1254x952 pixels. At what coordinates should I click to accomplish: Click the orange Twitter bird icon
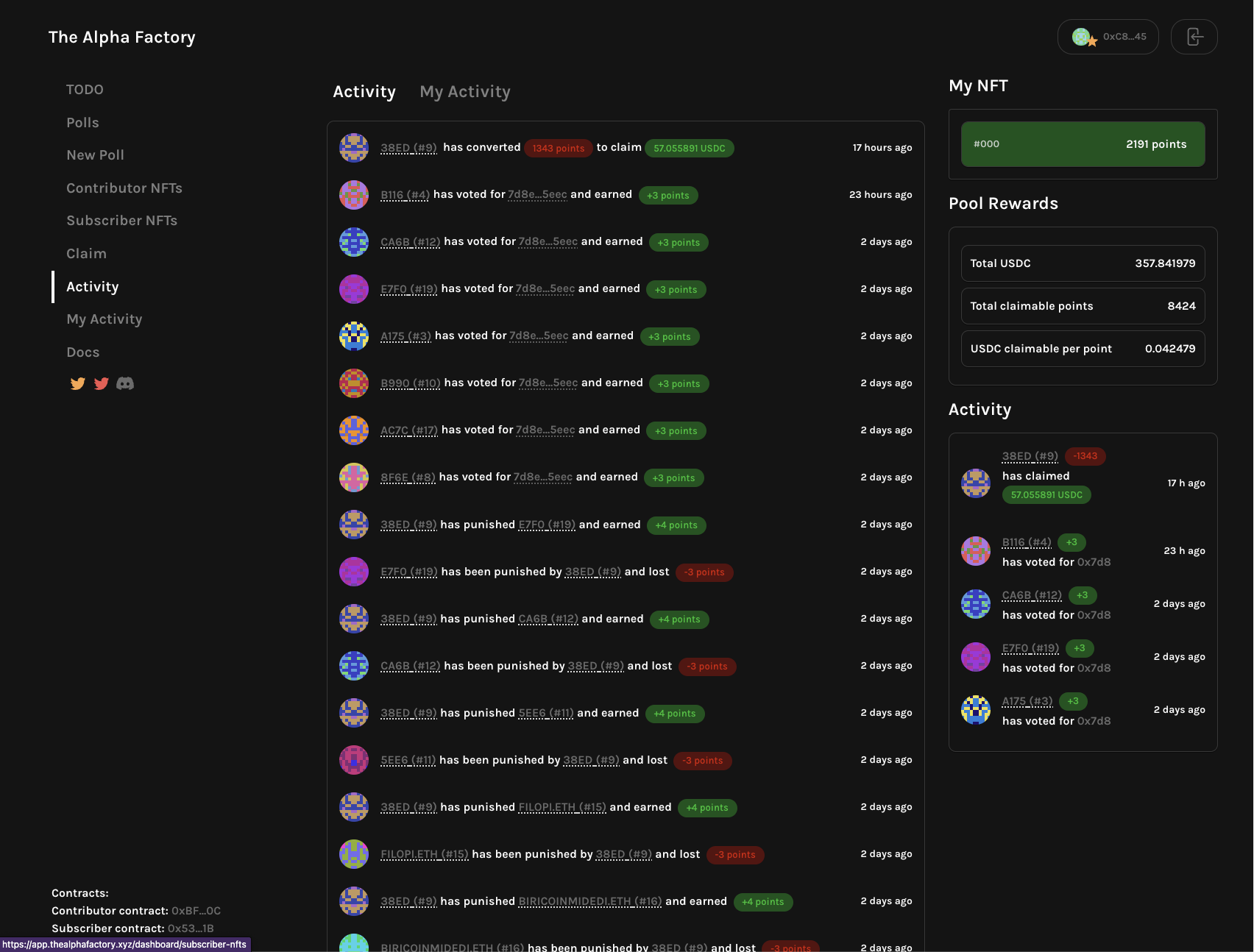click(x=77, y=383)
